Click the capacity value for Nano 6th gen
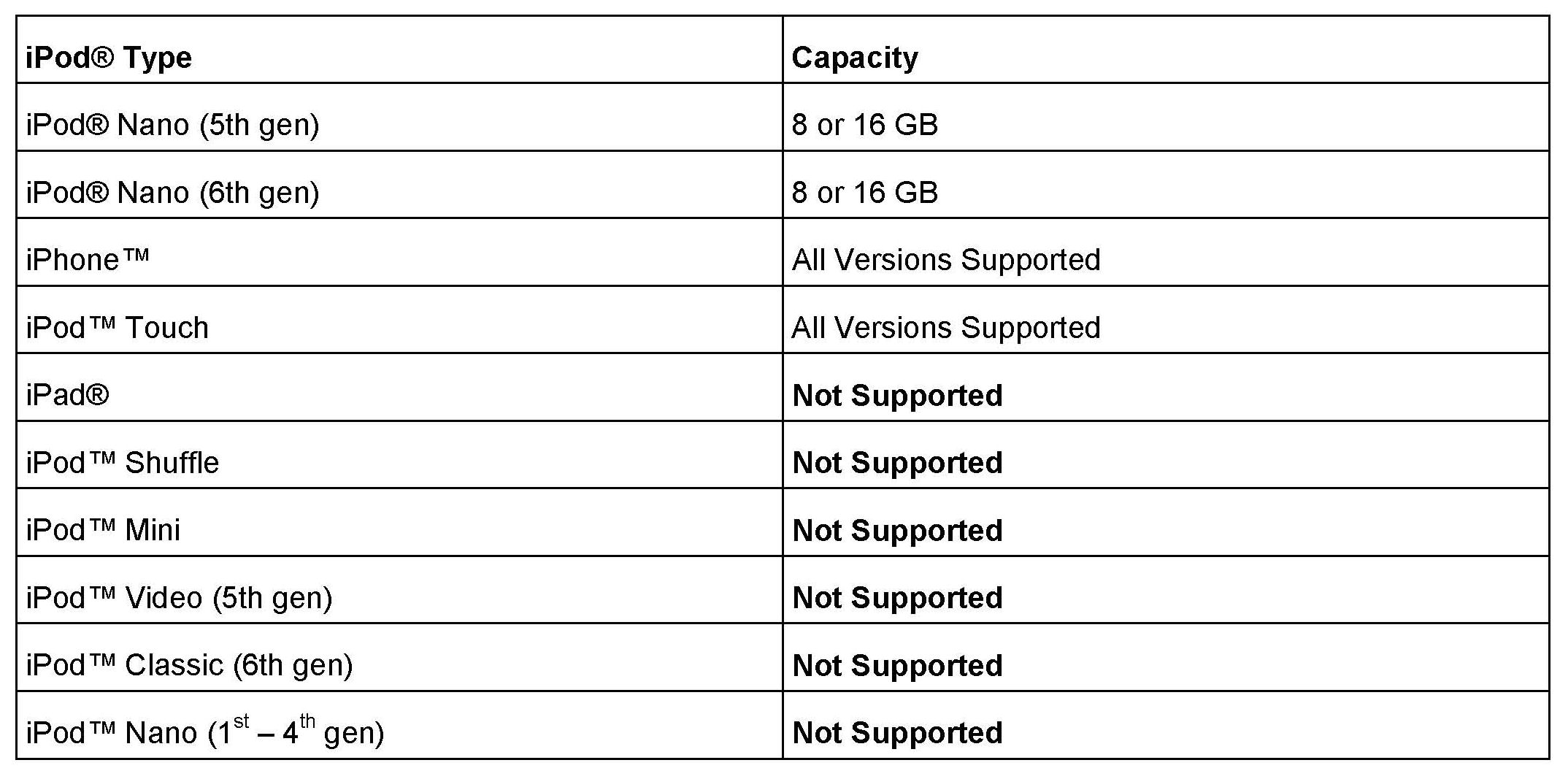Viewport: 1568px width, 779px height. click(865, 193)
